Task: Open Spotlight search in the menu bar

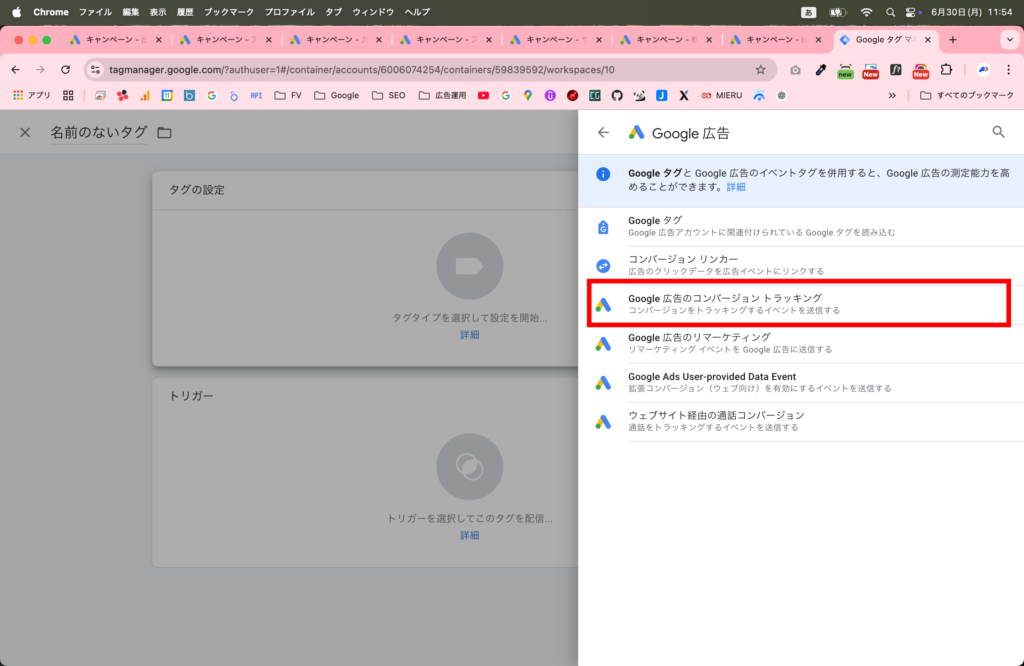Action: point(890,12)
